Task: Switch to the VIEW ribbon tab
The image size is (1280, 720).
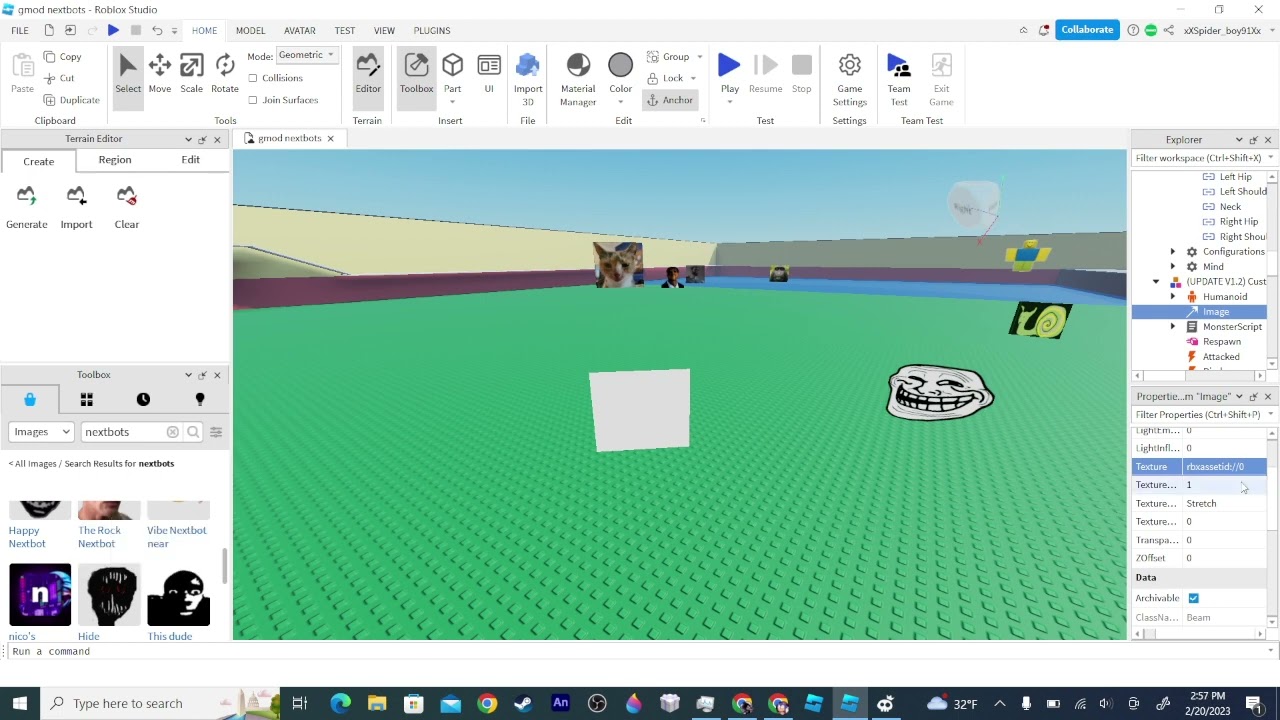Action: [384, 30]
